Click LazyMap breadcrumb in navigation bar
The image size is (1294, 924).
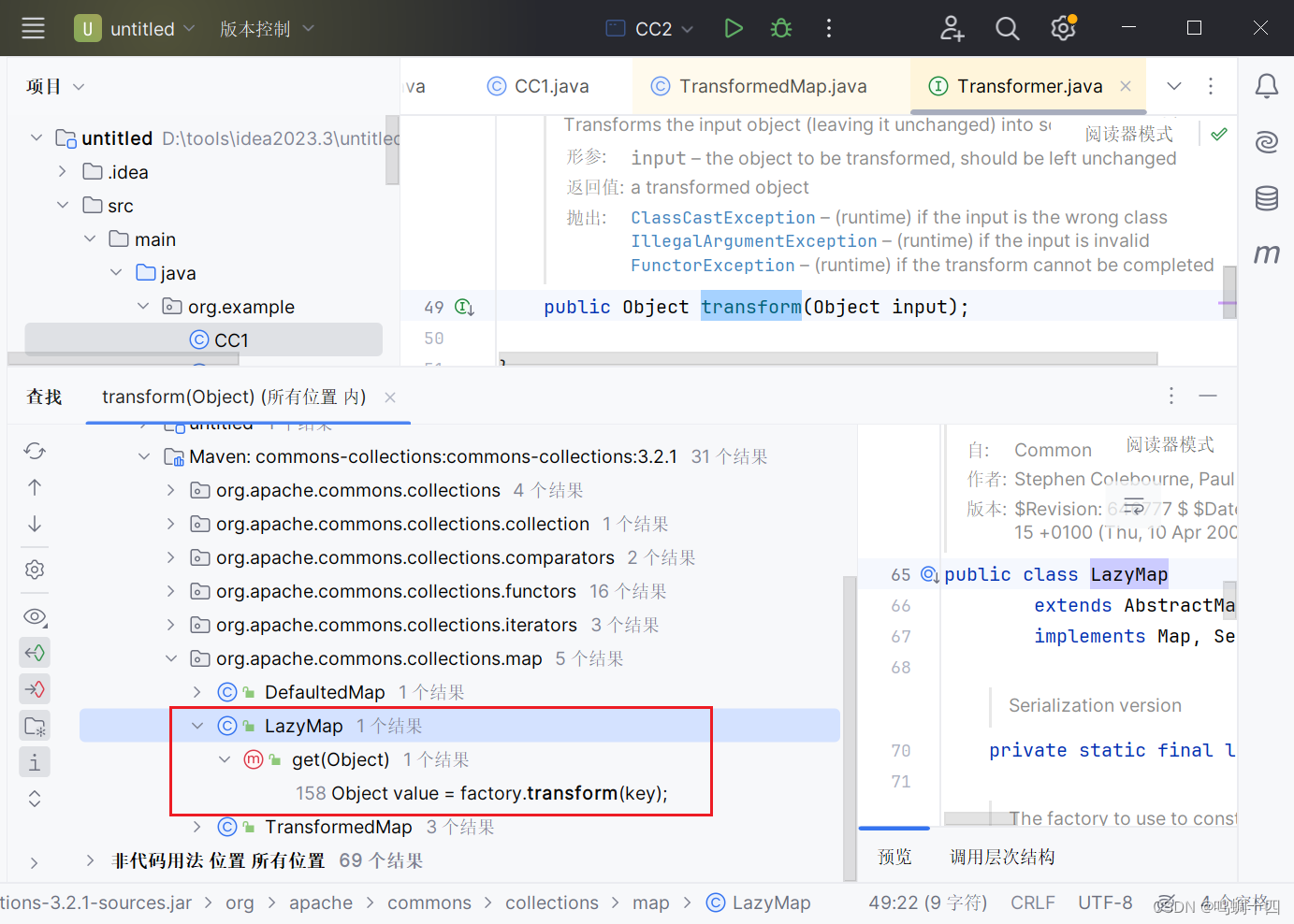(759, 902)
